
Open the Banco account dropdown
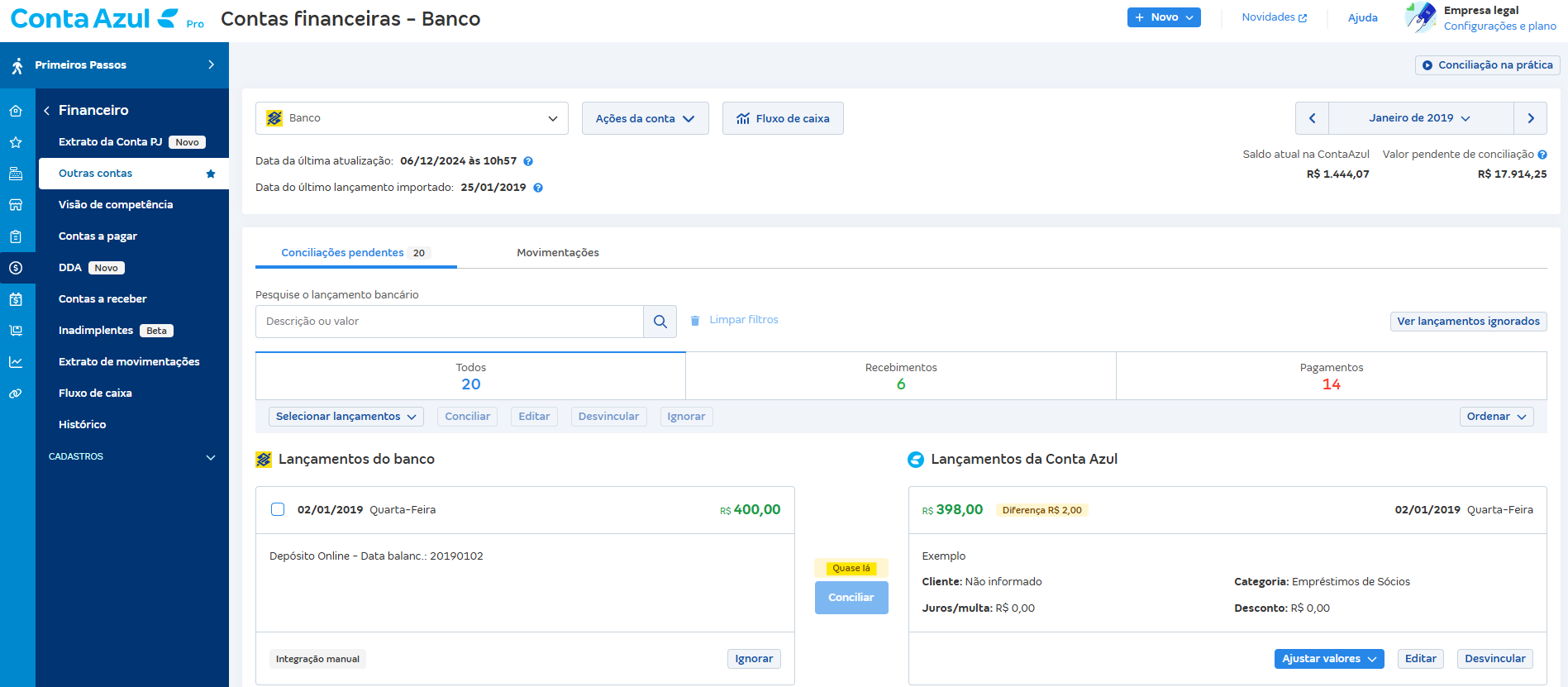point(412,118)
